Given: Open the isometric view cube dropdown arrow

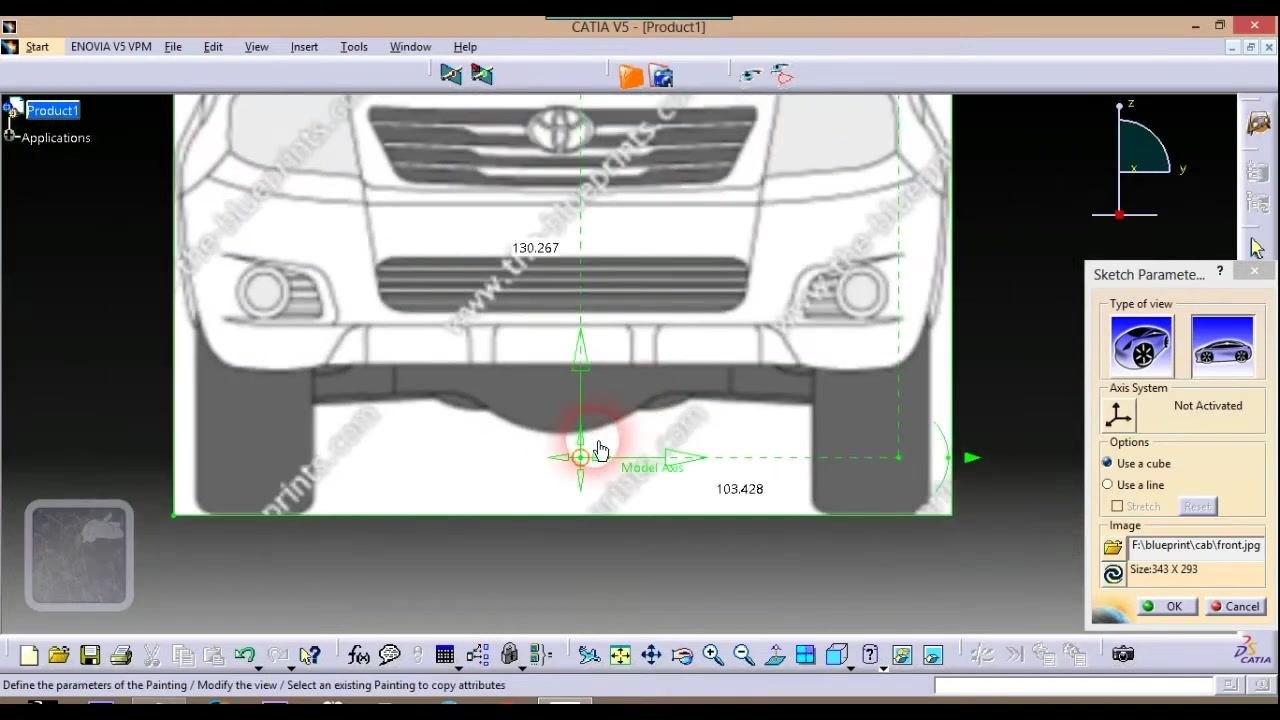Looking at the screenshot, I should point(851,667).
